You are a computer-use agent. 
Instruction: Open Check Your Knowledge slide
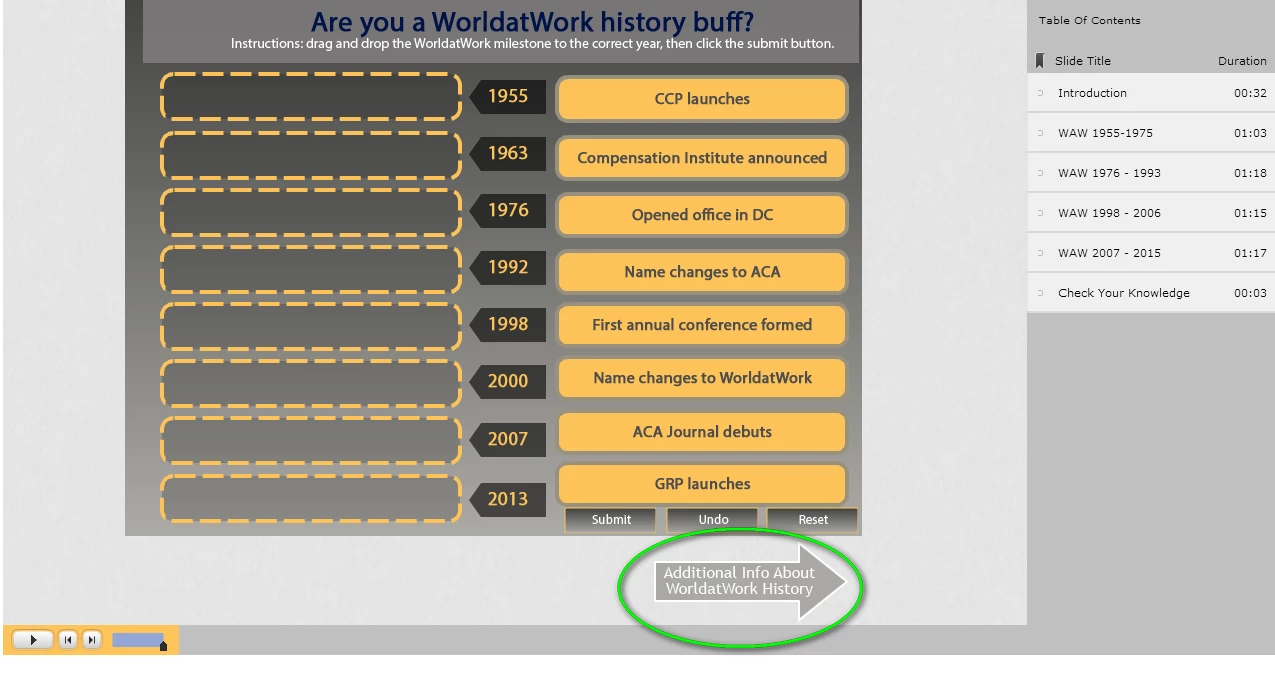click(x=1151, y=293)
